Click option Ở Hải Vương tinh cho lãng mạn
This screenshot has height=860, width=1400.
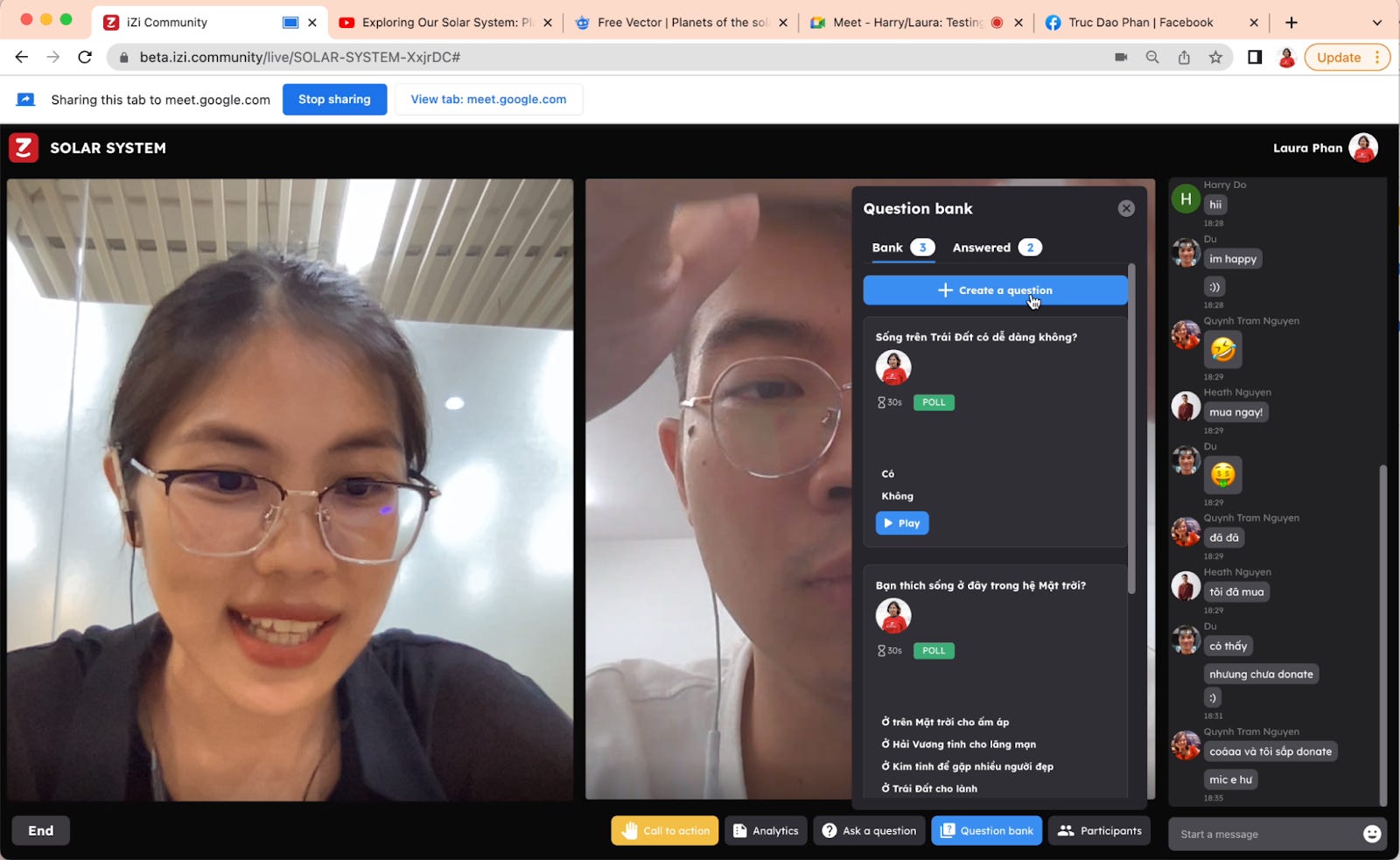[958, 745]
